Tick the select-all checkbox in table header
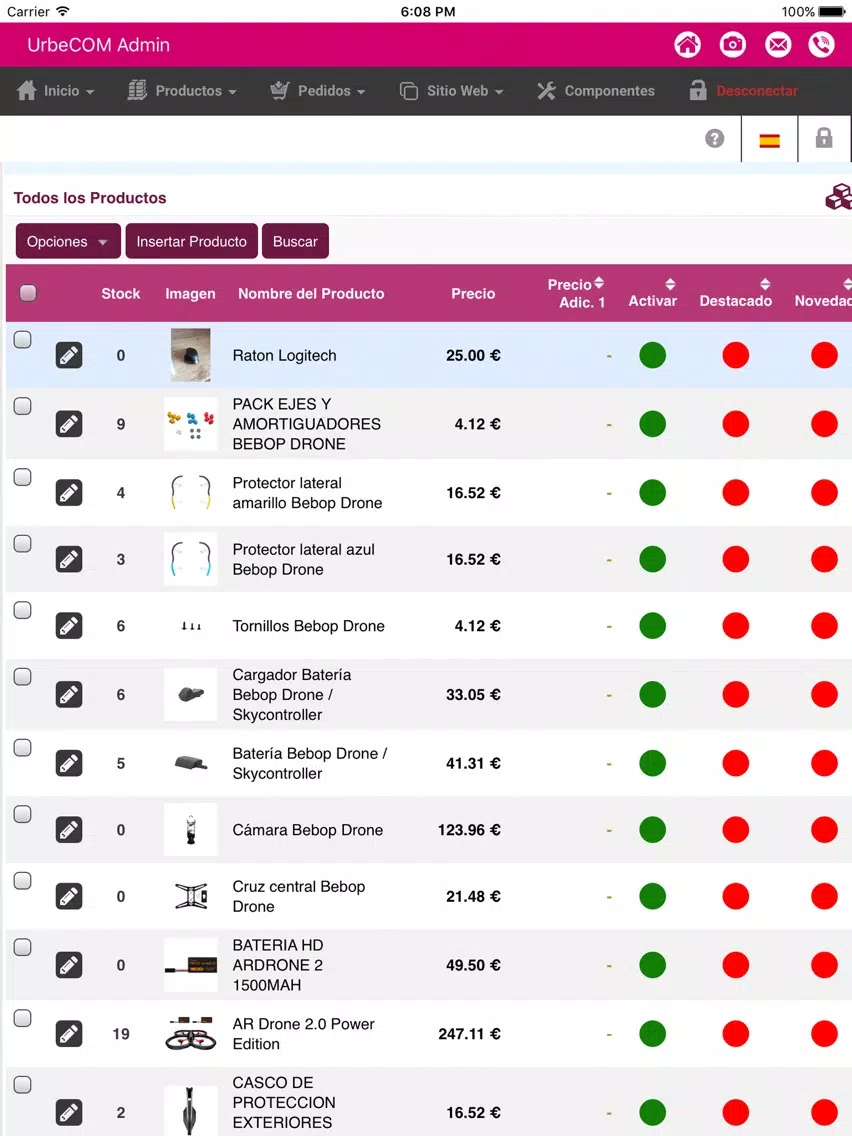 pyautogui.click(x=28, y=293)
